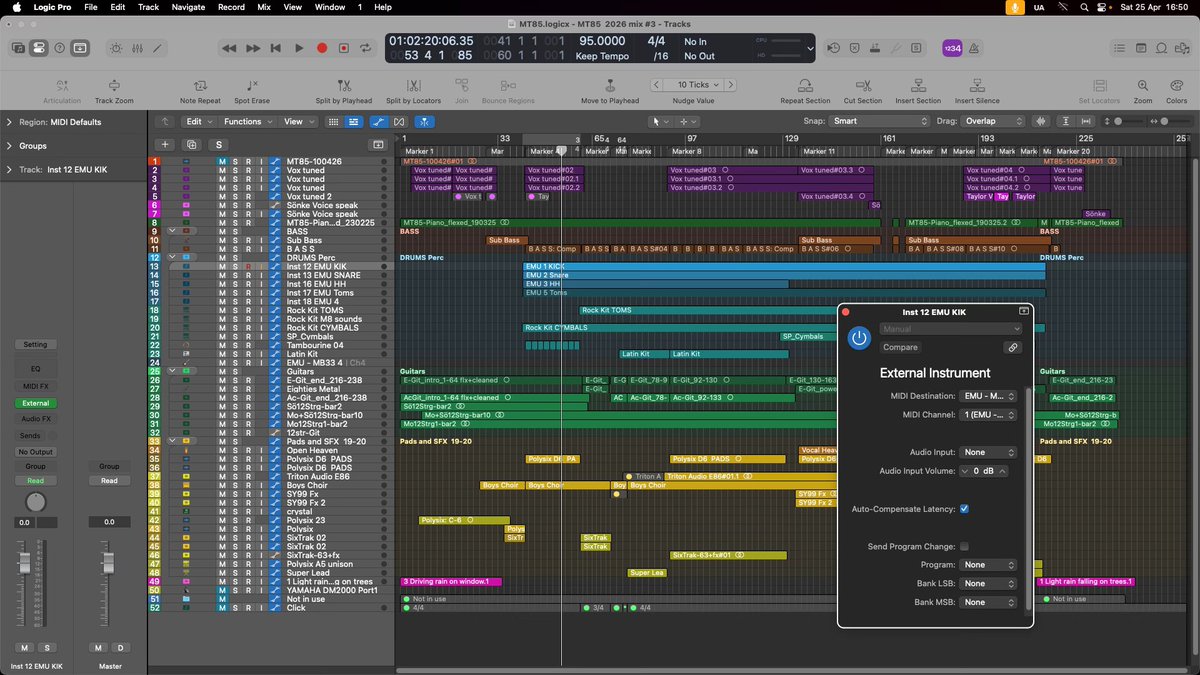Add new track with plus button
The width and height of the screenshot is (1200, 675).
(x=165, y=144)
